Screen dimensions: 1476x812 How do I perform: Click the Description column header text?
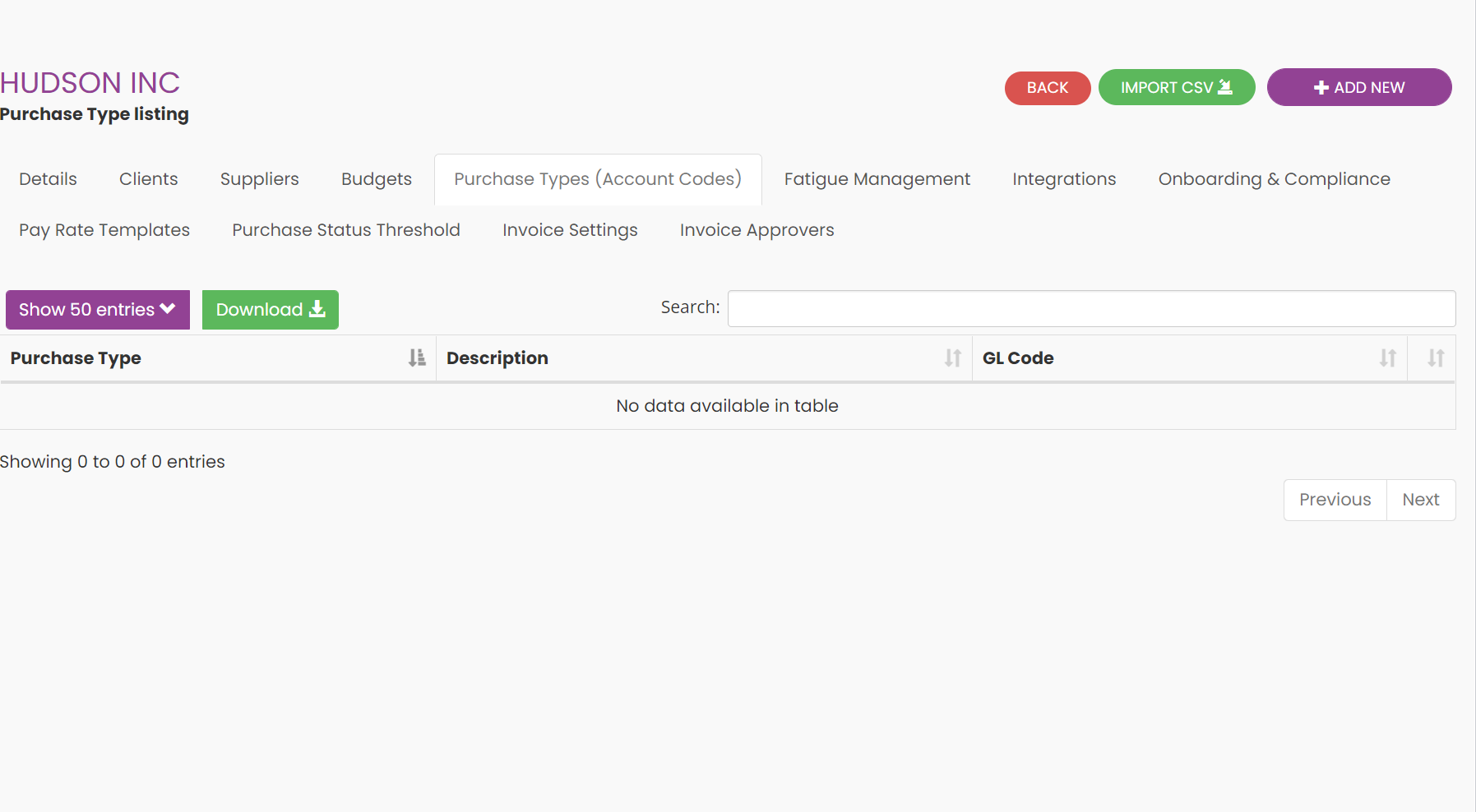coord(497,358)
